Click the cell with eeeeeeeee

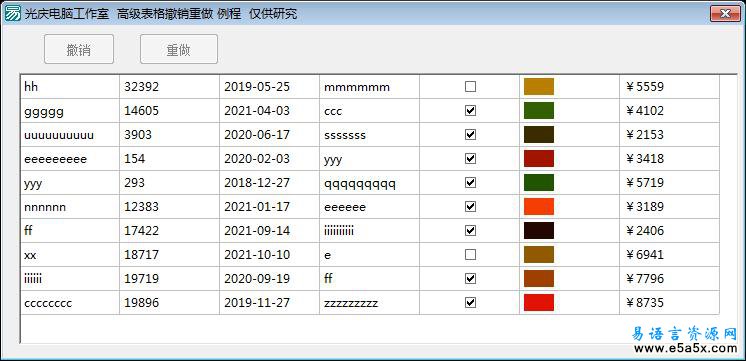pos(70,158)
